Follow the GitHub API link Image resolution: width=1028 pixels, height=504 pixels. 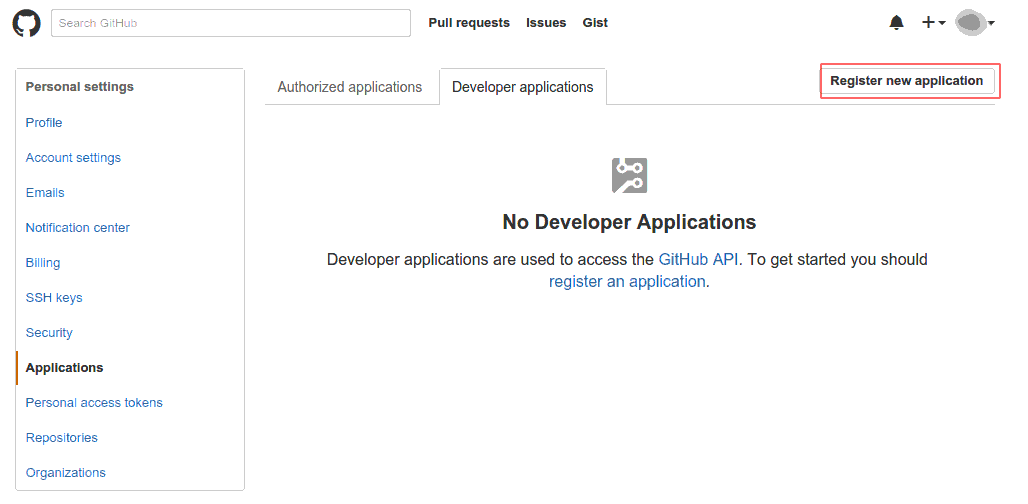698,259
